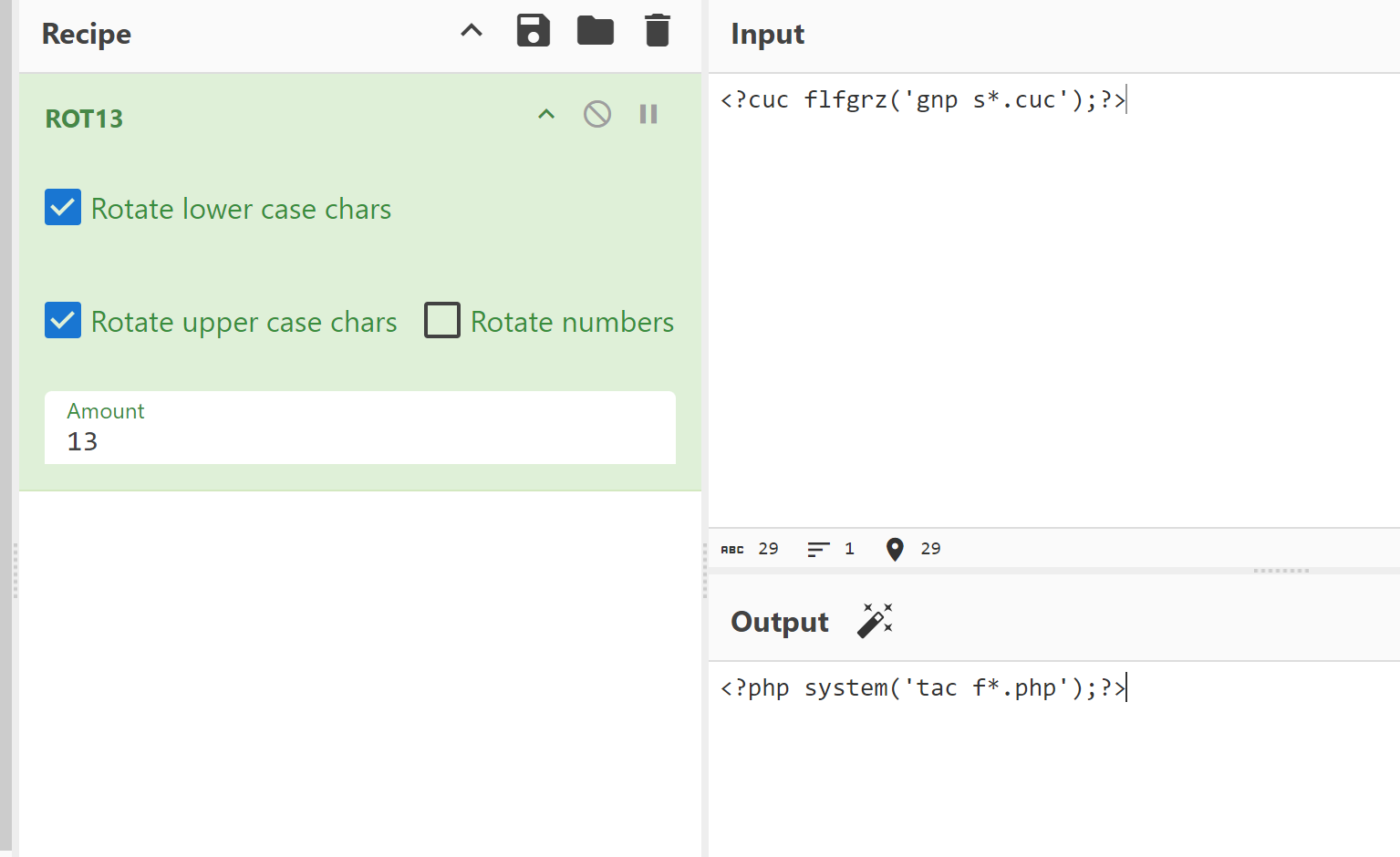Save the current recipe

(x=534, y=30)
